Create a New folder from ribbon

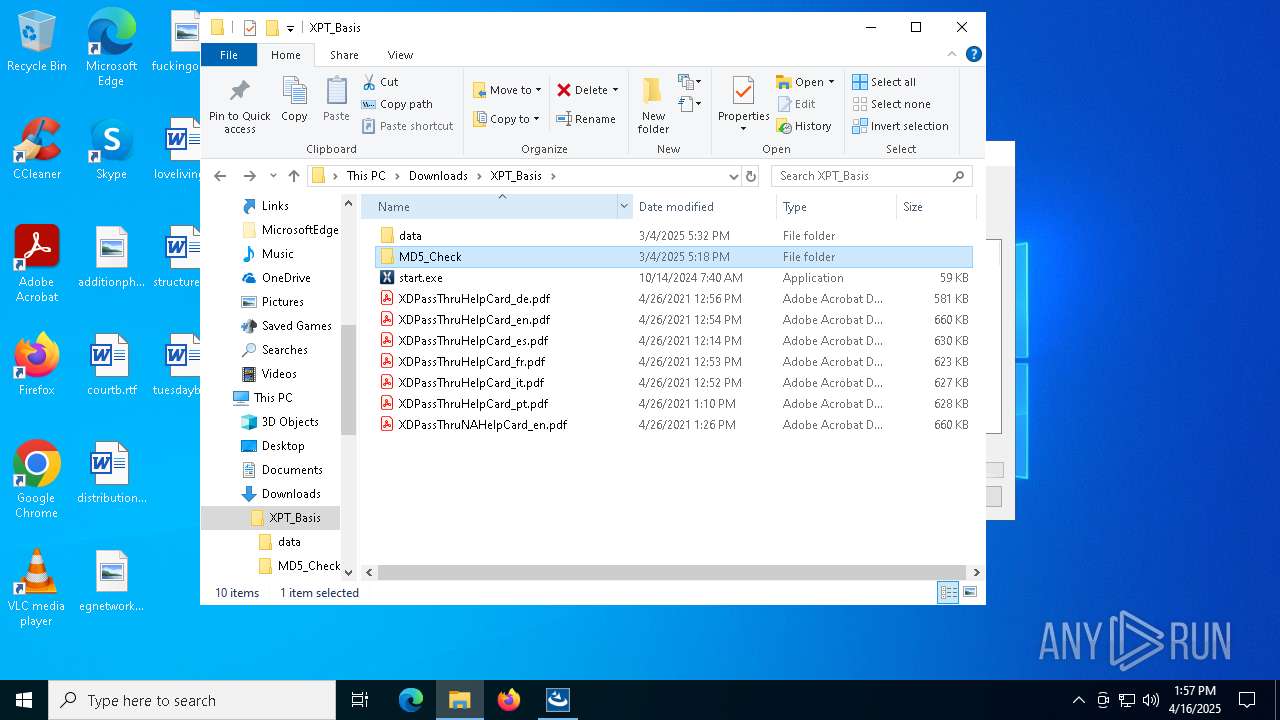click(653, 106)
